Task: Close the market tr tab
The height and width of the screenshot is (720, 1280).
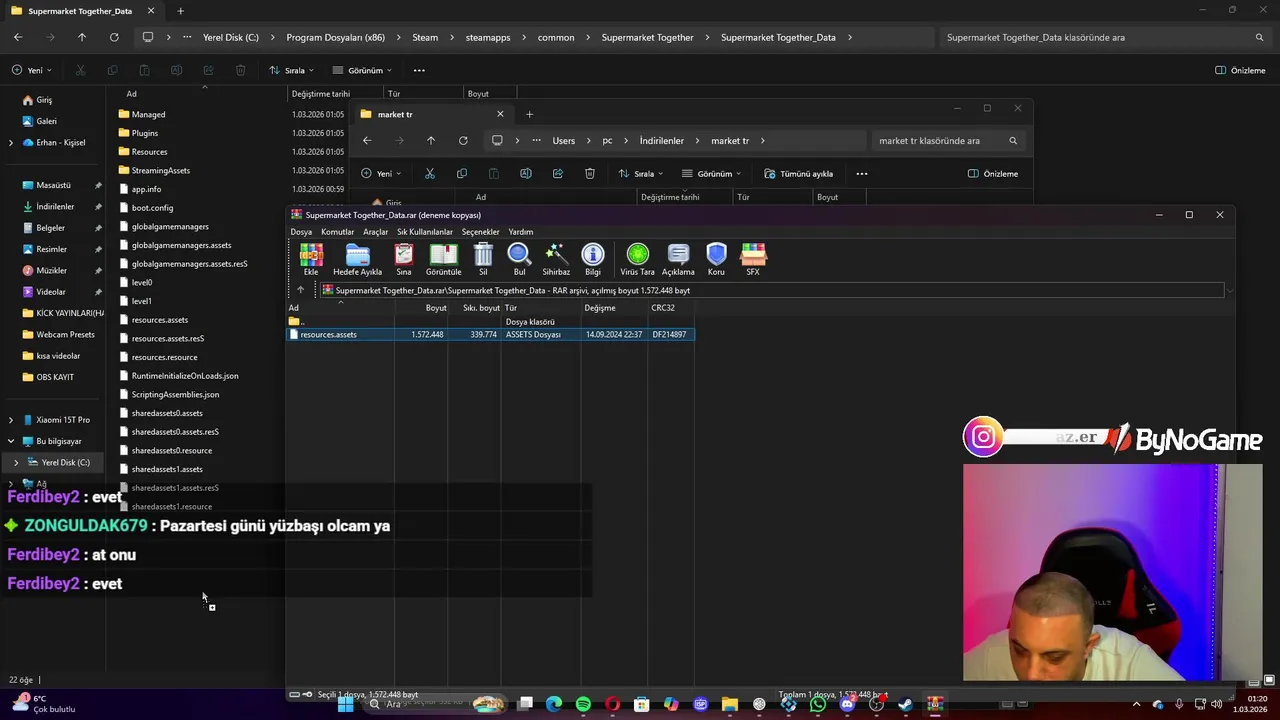Action: pos(500,114)
